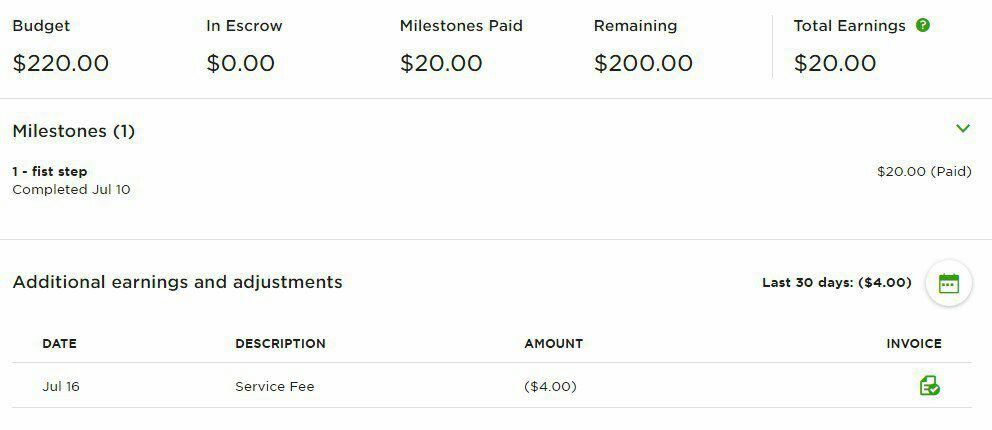The height and width of the screenshot is (430, 992).
Task: Click the DESCRIPTION column header
Action: point(280,343)
